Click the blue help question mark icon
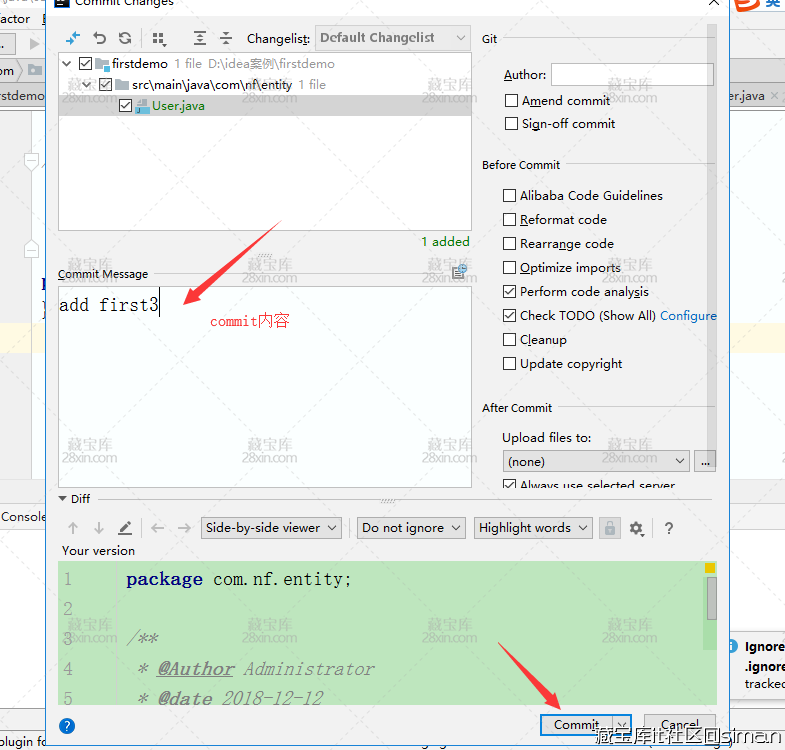The height and width of the screenshot is (750, 785). [x=67, y=726]
